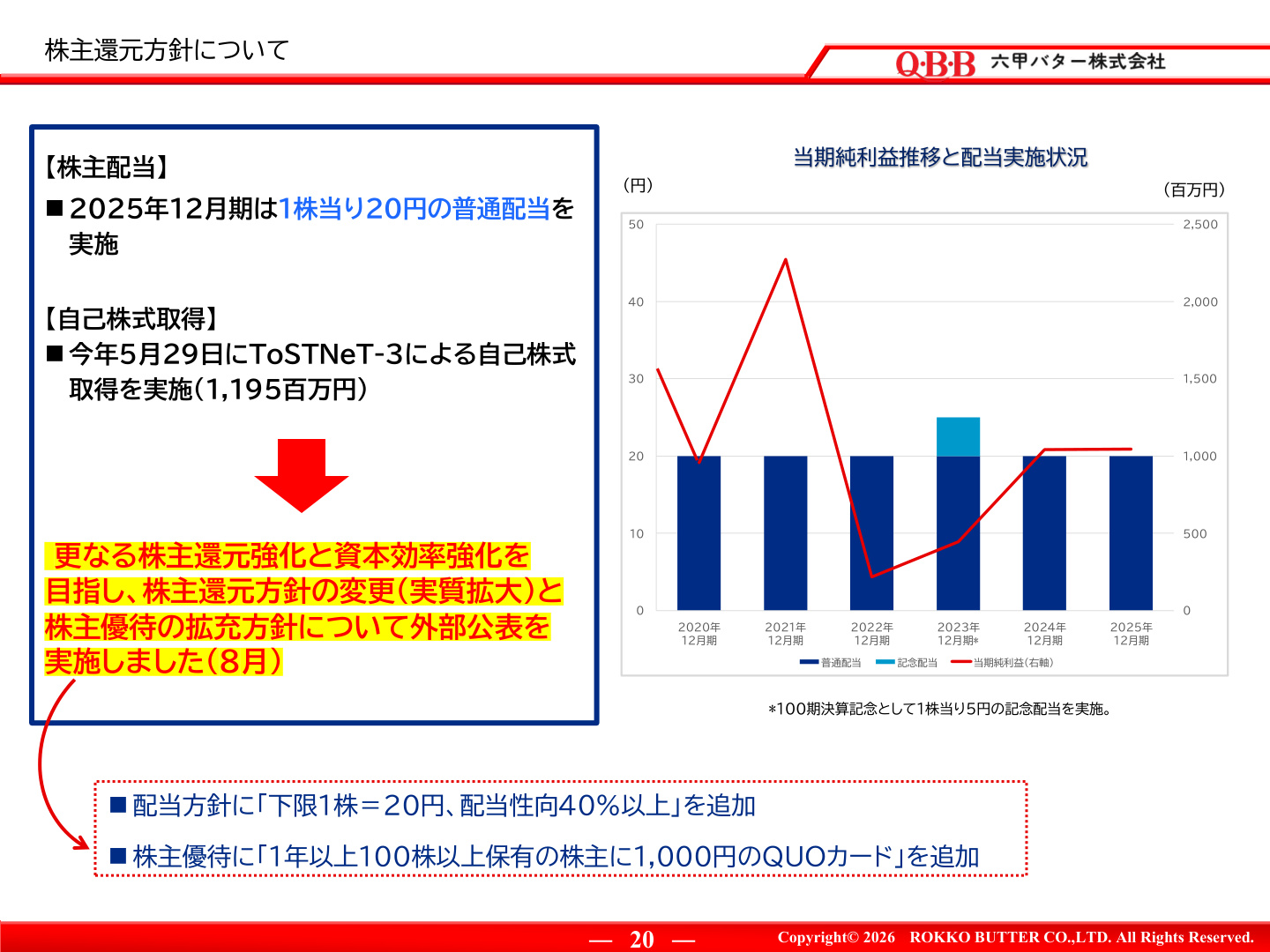Click the 記念配当 legend label

[917, 663]
